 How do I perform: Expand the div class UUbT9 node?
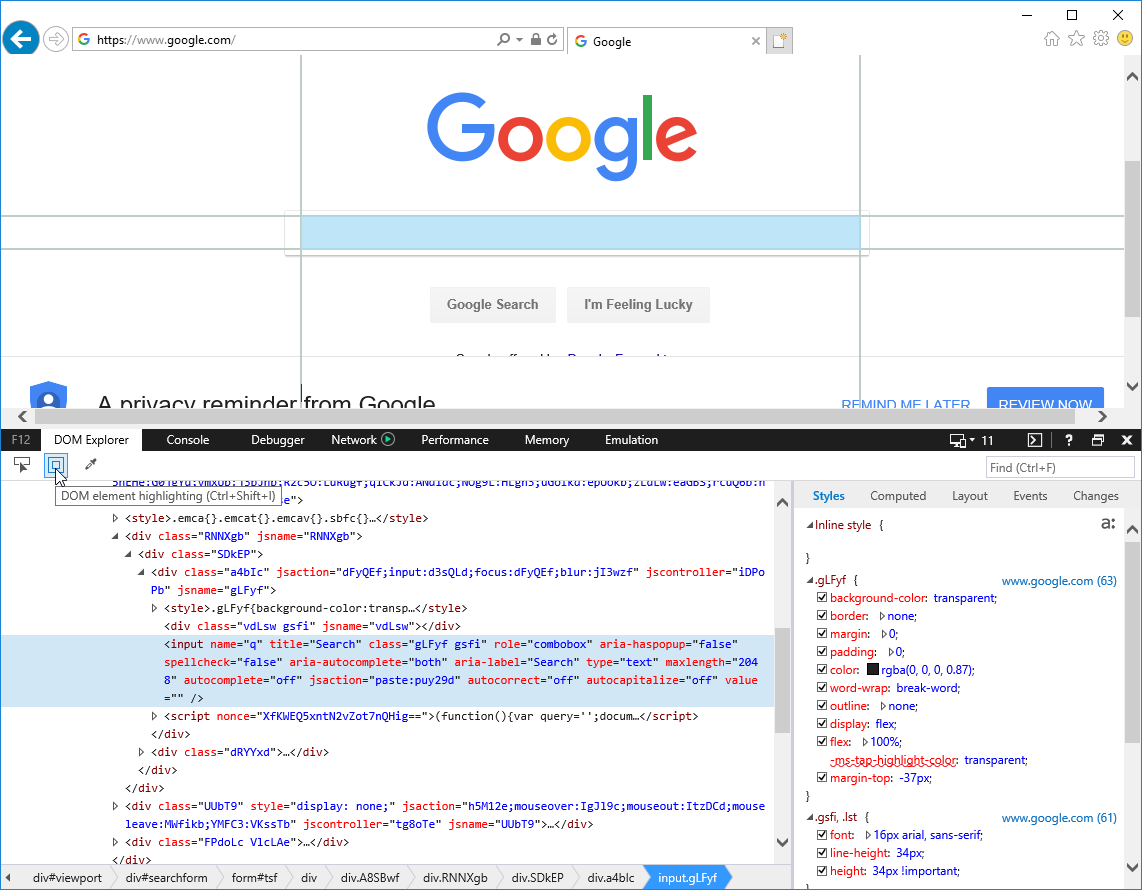click(x=115, y=806)
